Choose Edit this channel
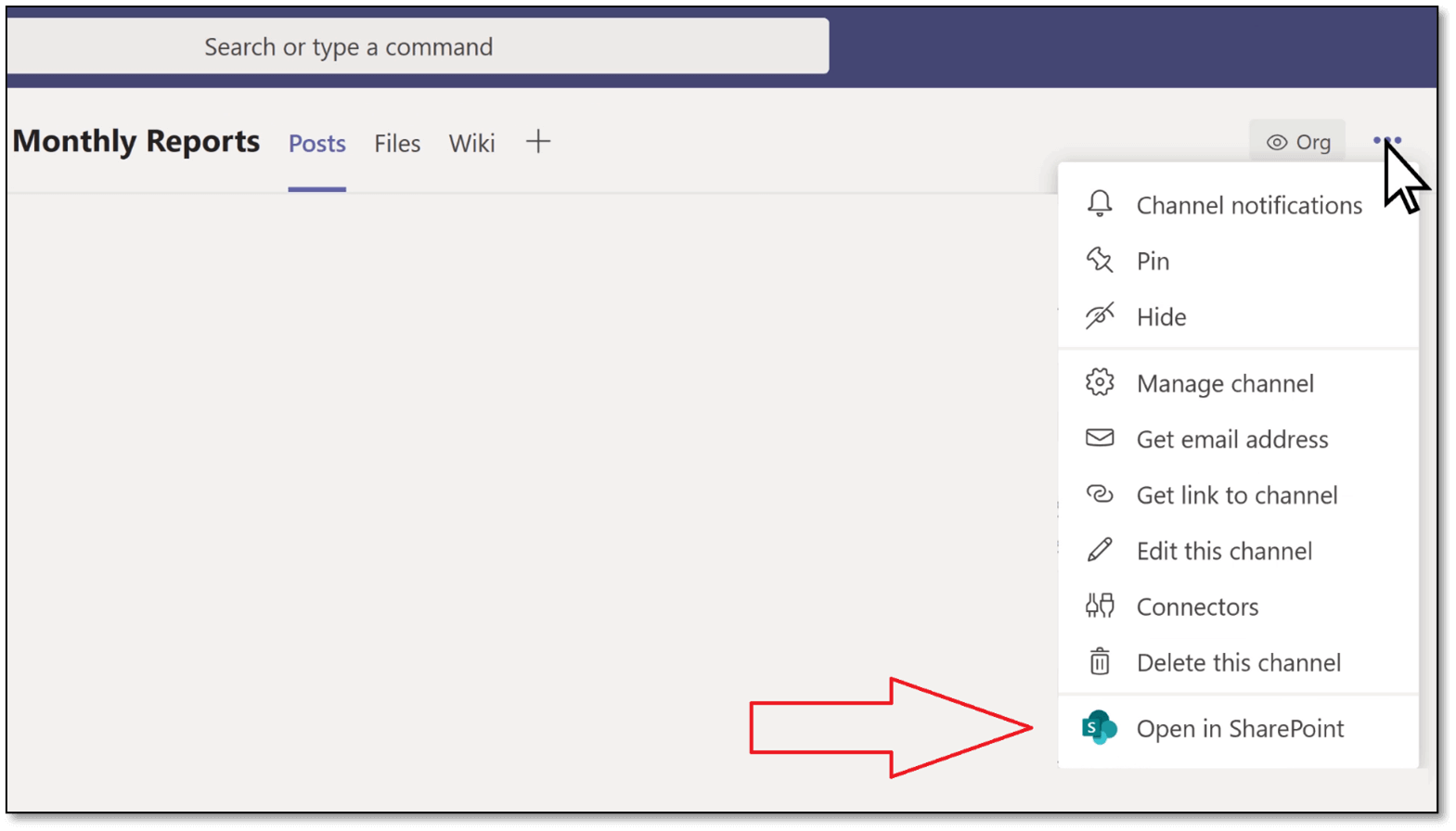The height and width of the screenshot is (831, 1456). 1238,550
